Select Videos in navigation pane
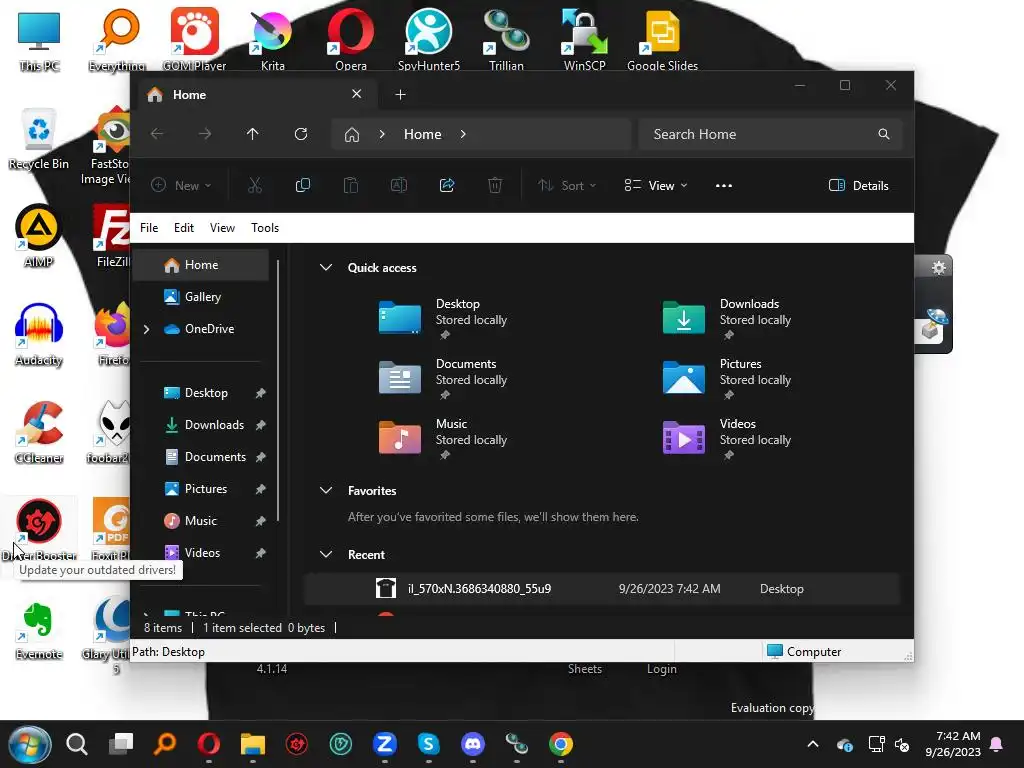Image resolution: width=1024 pixels, height=768 pixels. tap(202, 552)
